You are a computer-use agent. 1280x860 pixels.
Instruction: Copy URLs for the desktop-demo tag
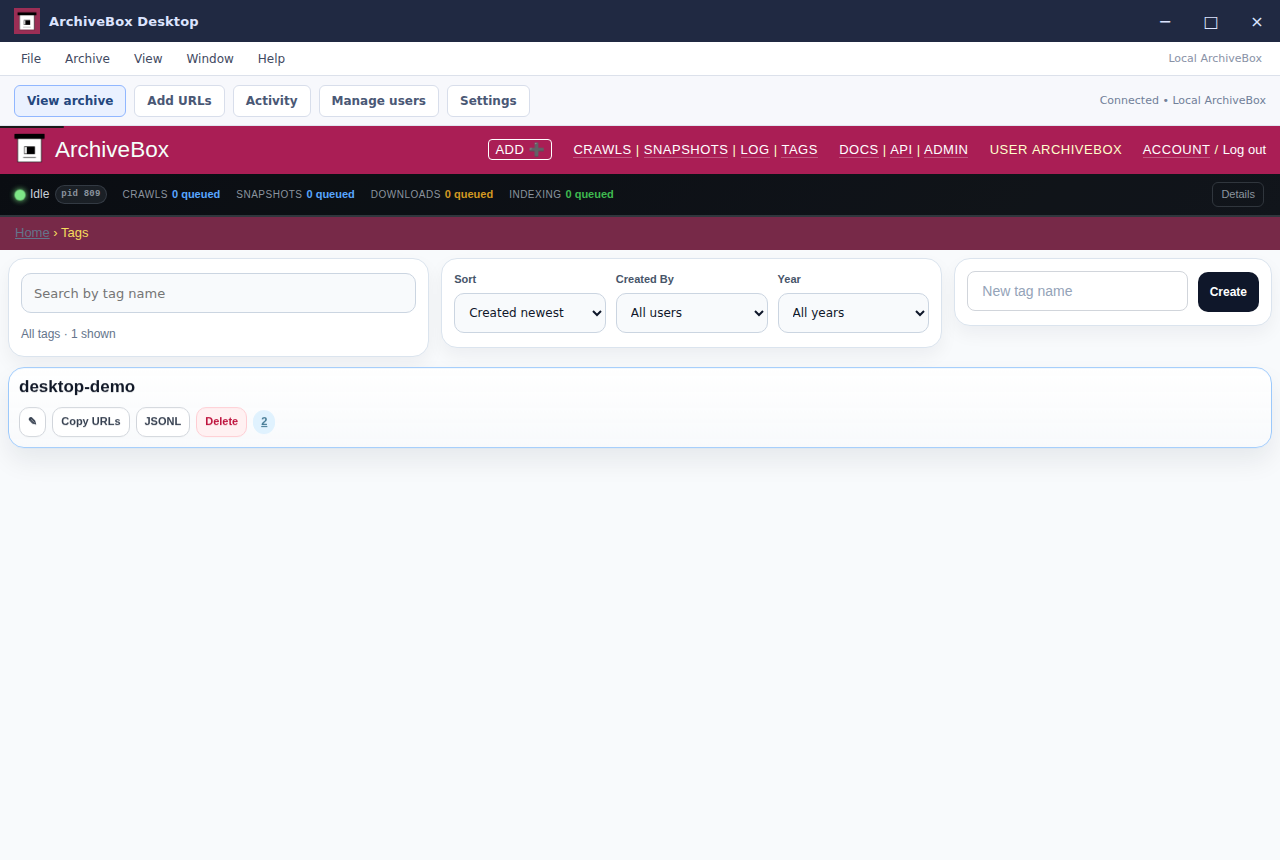(x=91, y=422)
